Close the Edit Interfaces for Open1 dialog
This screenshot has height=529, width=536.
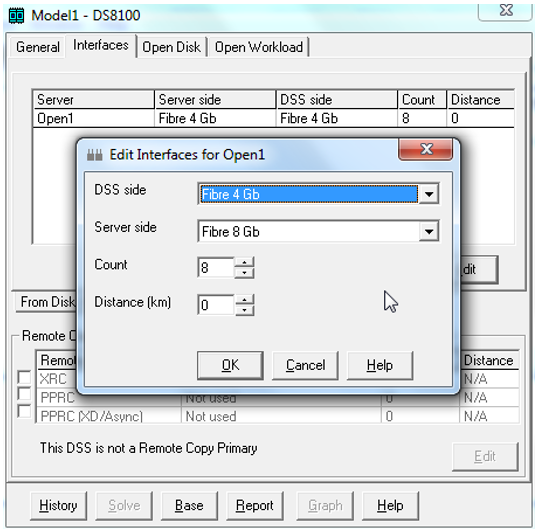[x=426, y=149]
